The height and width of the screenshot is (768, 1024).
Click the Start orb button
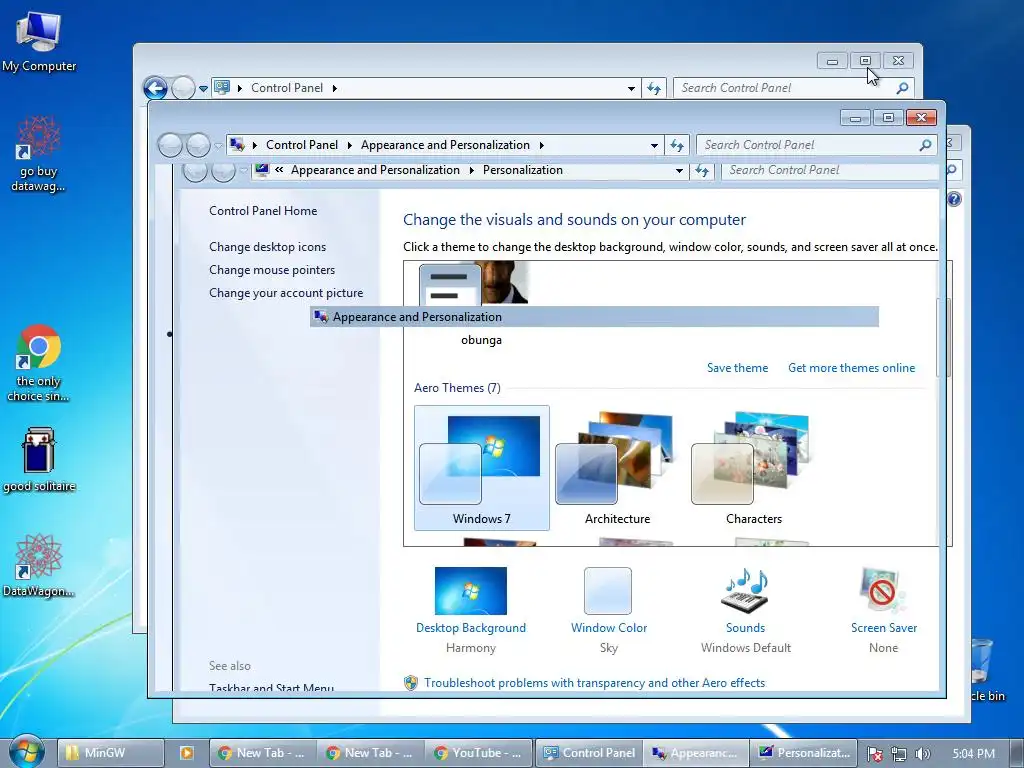click(x=27, y=752)
